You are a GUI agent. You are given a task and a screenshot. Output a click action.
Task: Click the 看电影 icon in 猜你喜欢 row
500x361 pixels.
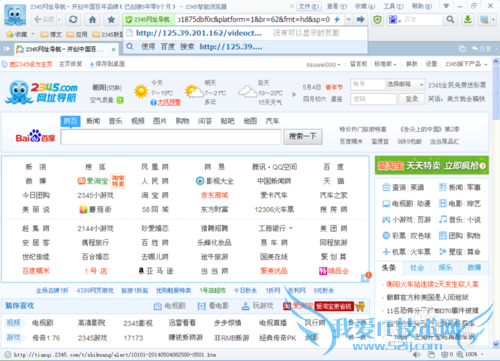(201, 306)
